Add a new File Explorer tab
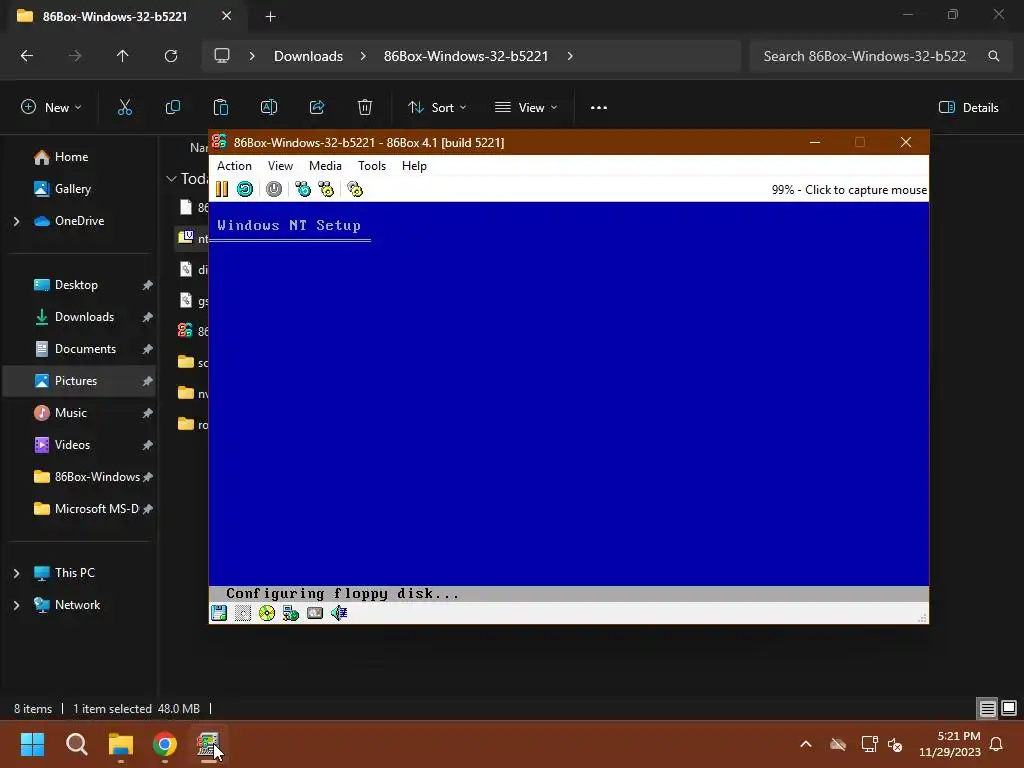 pyautogui.click(x=270, y=16)
